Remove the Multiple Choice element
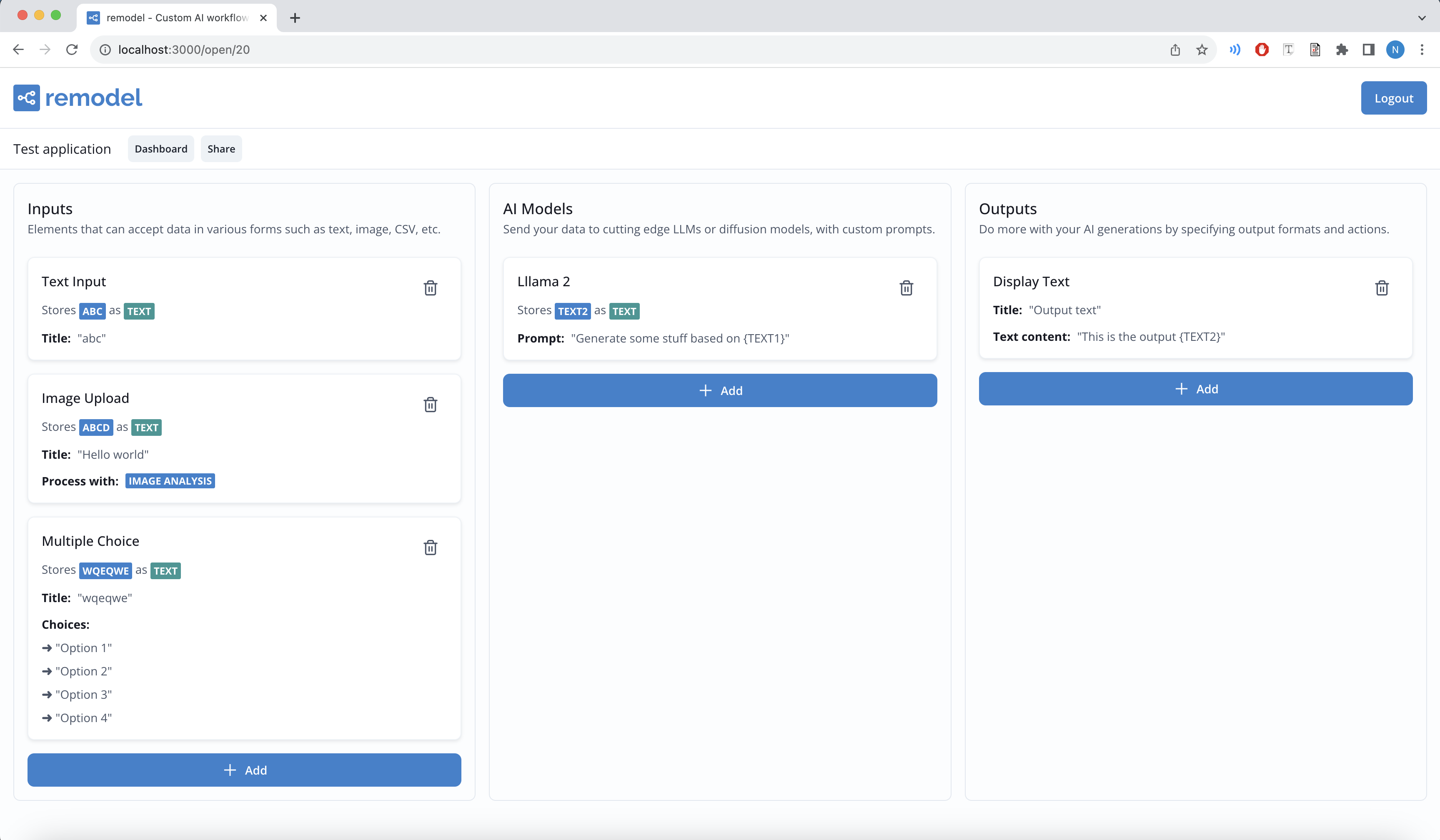 (430, 547)
